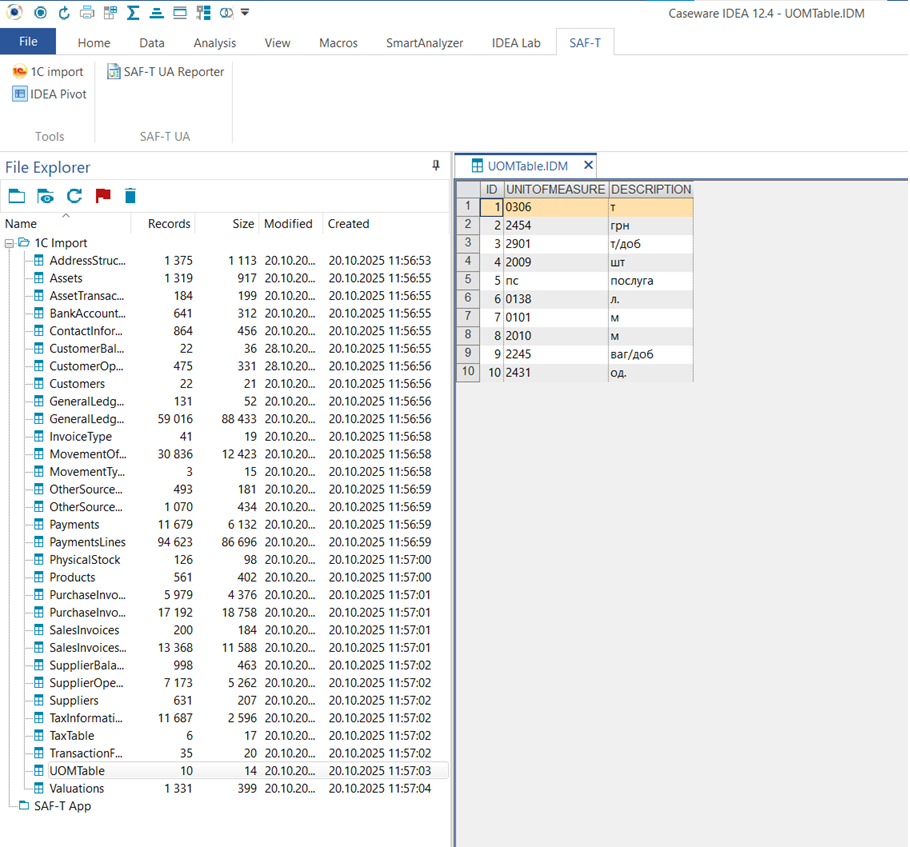The height and width of the screenshot is (847, 910).
Task: Open the customize quick access toolbar dropdown
Action: [245, 12]
